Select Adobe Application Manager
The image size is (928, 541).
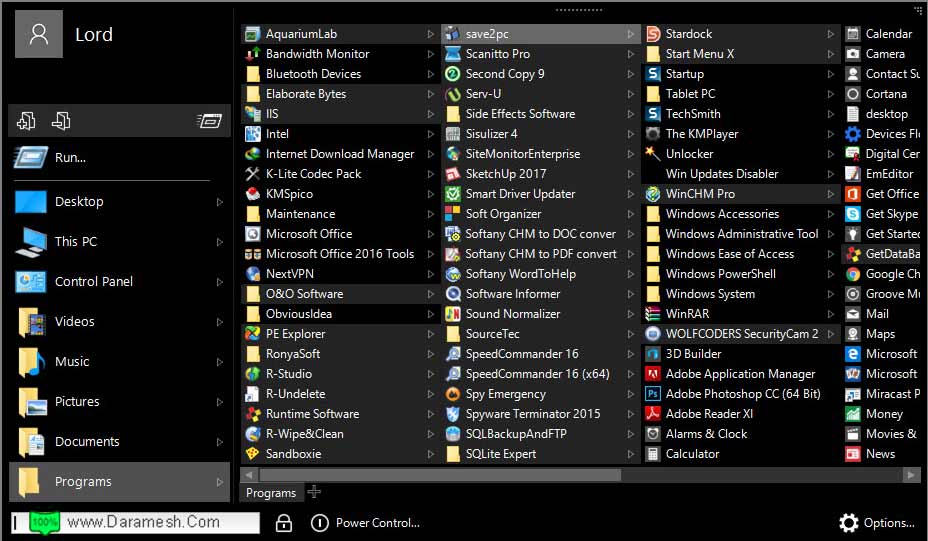coord(740,374)
